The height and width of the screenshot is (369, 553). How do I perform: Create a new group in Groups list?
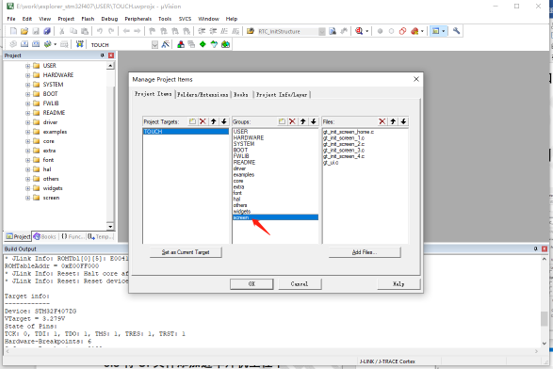click(282, 121)
